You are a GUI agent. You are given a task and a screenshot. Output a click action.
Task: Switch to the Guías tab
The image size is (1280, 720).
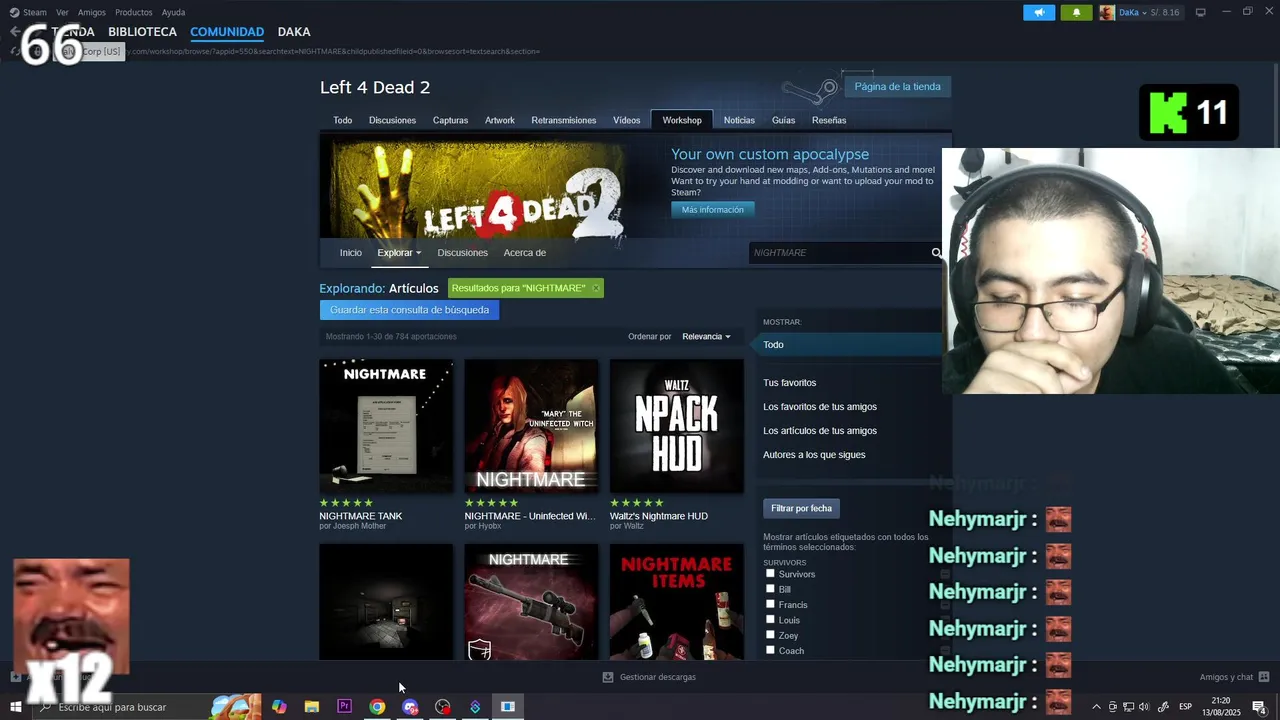click(783, 120)
